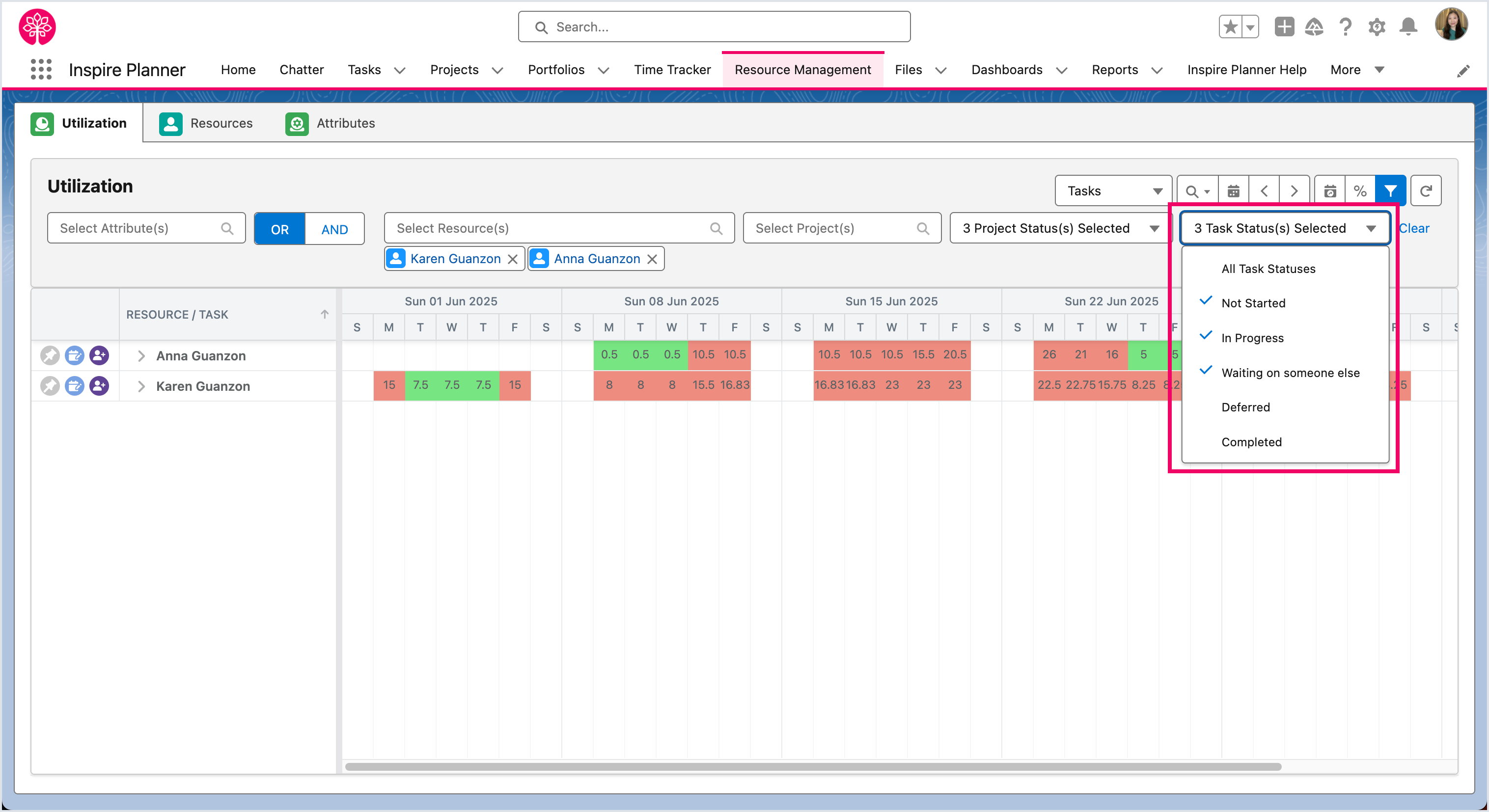The image size is (1489, 812).
Task: Click the horizontal timeline scrollbar
Action: tap(813, 767)
